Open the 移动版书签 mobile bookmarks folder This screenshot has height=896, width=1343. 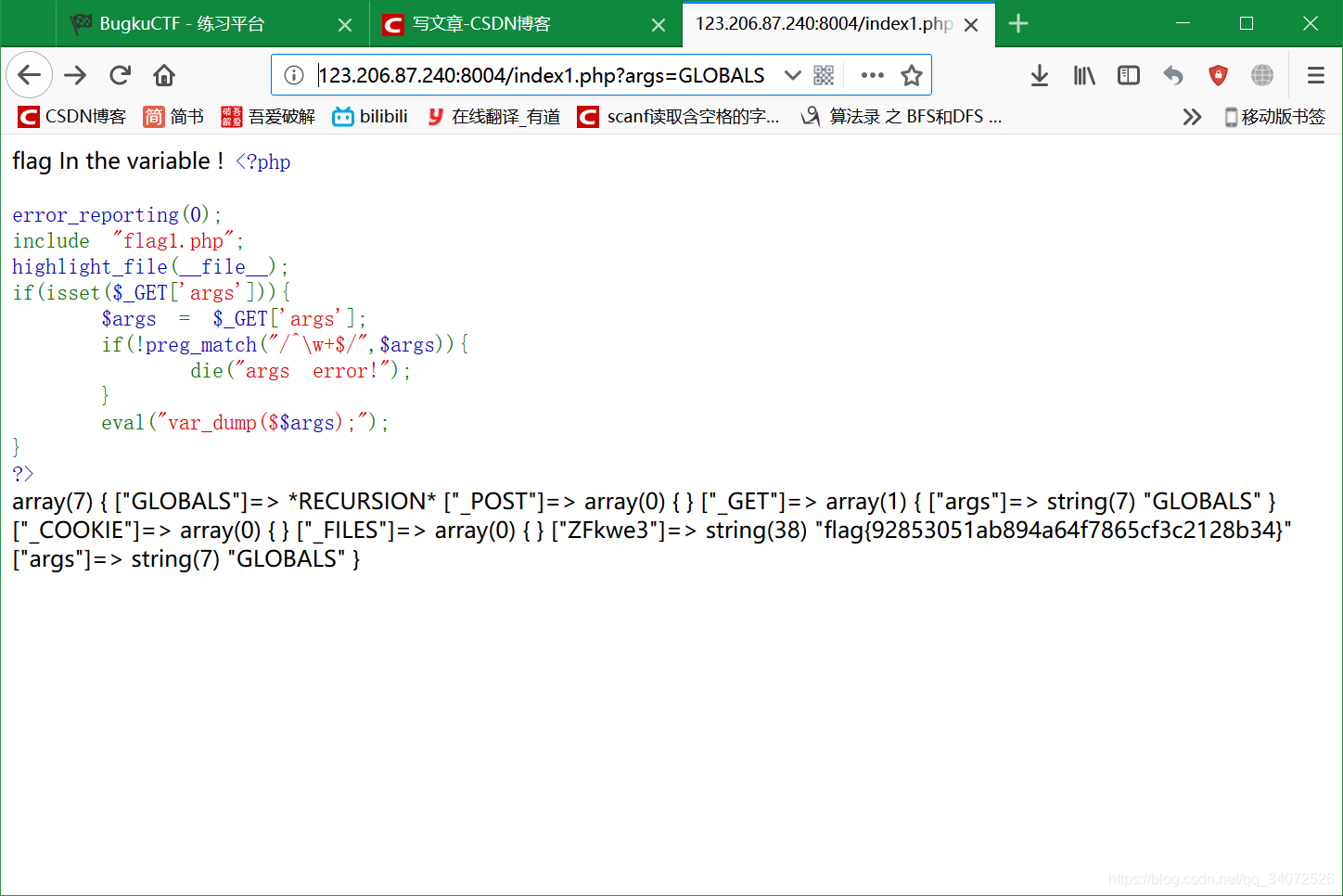click(x=1275, y=117)
